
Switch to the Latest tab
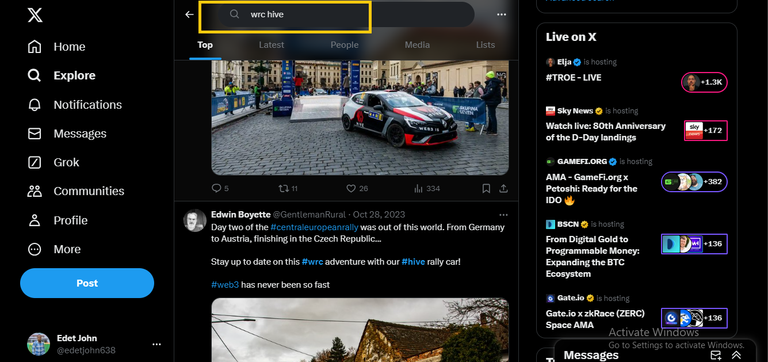coord(271,45)
